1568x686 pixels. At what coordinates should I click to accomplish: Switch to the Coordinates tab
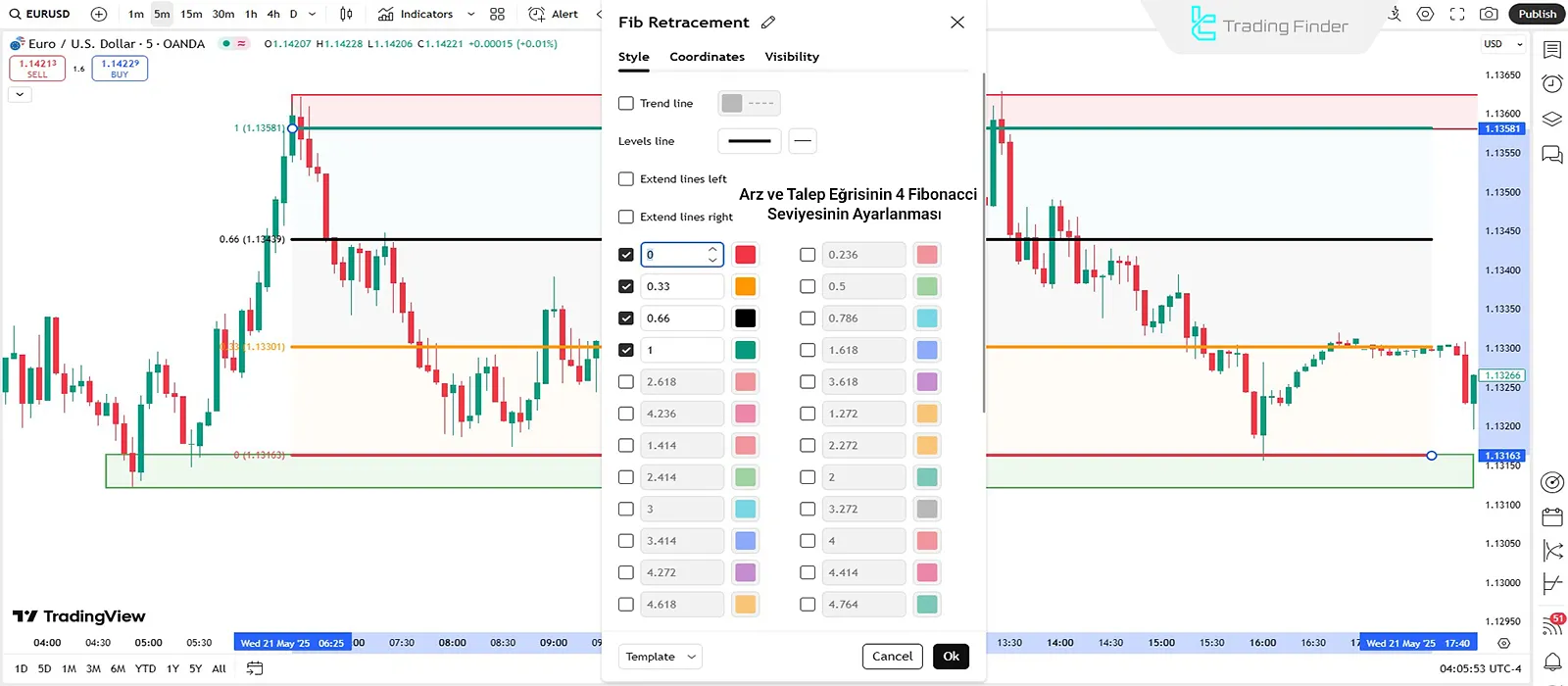707,57
